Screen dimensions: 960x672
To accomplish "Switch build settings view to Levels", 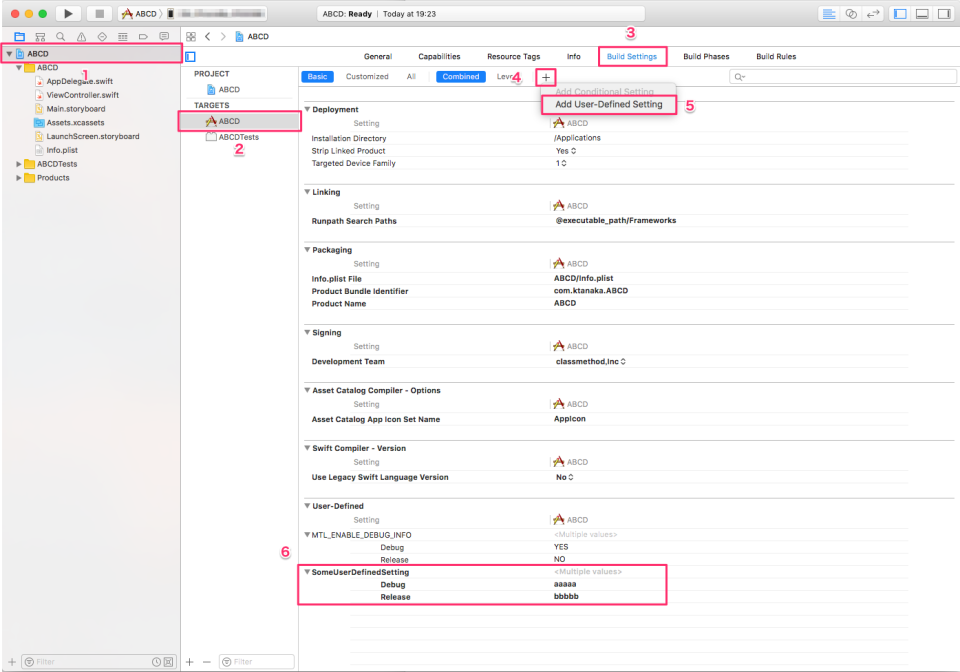I will 506,76.
